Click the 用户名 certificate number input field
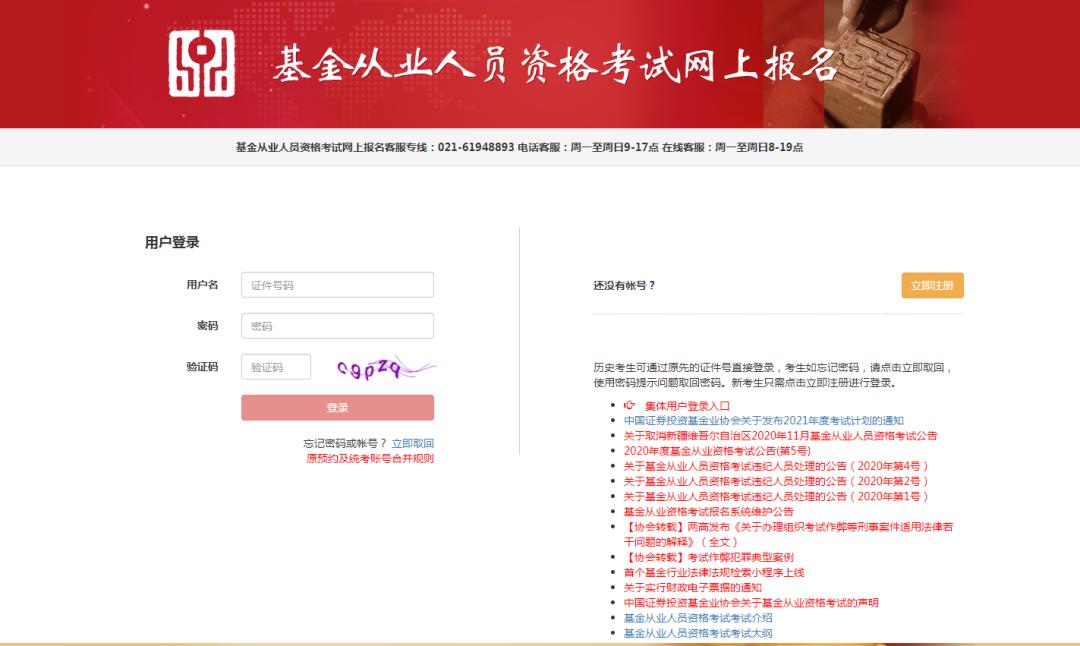Image resolution: width=1080 pixels, height=646 pixels. click(337, 285)
